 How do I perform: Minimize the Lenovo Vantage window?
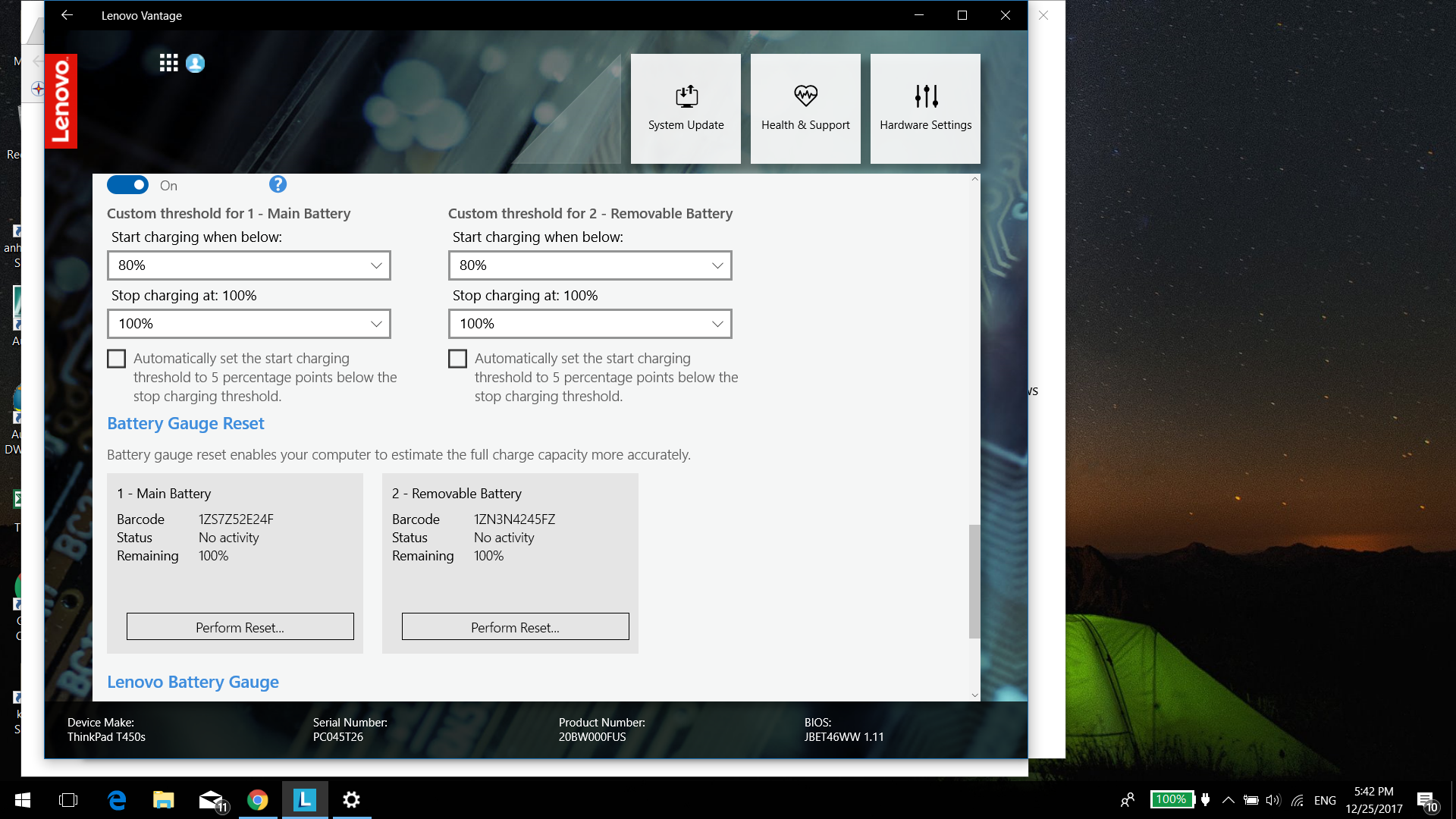pos(919,15)
